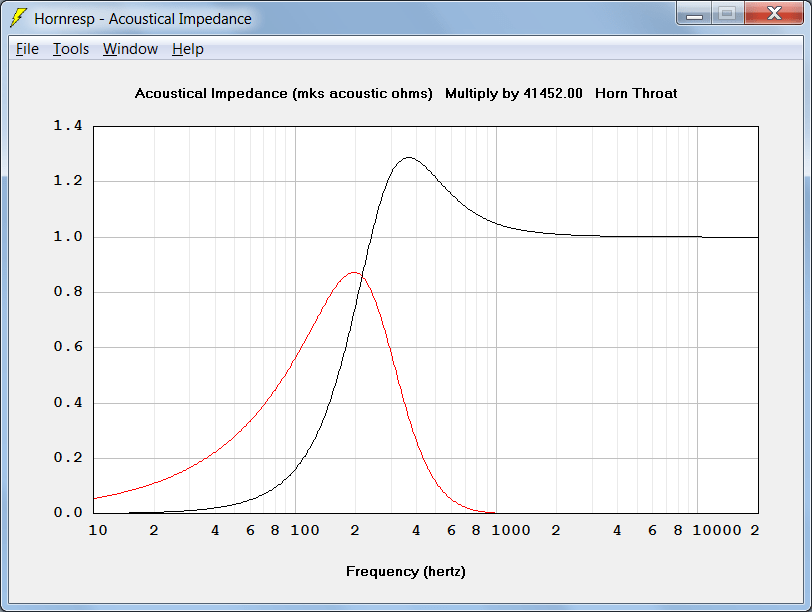
Task: Click the 'Hornresp - Acoustical Impedance' window title
Action: coord(143,19)
